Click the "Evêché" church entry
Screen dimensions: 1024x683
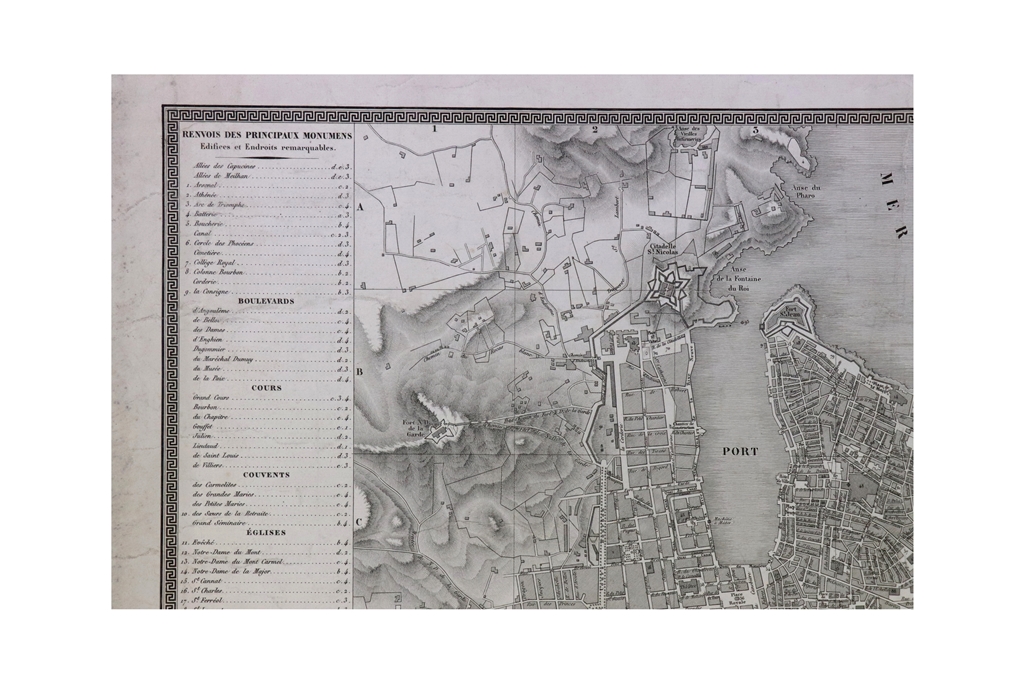pyautogui.click(x=267, y=543)
